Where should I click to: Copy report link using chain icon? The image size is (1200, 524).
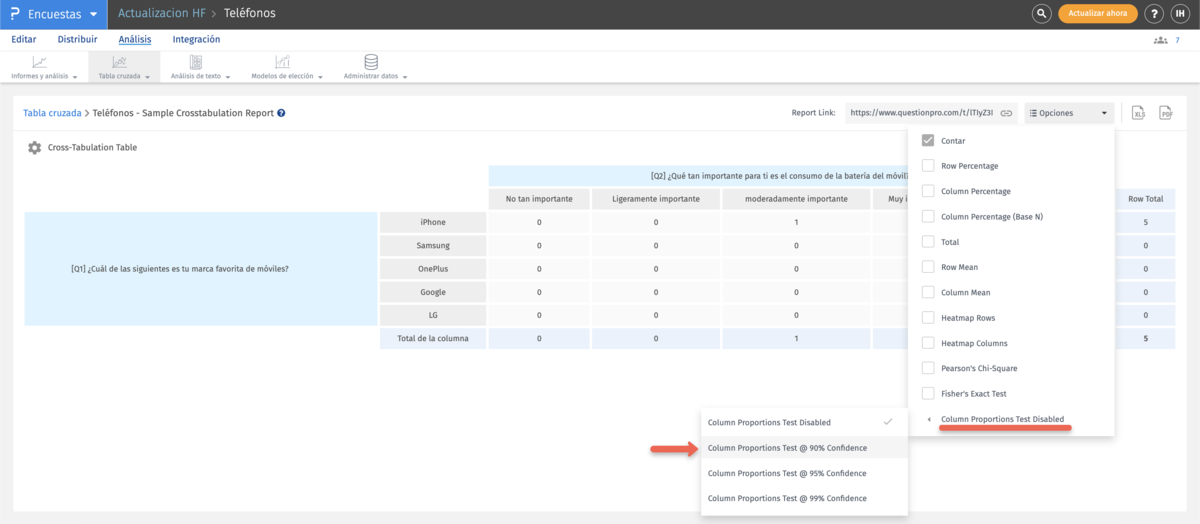pos(1007,114)
